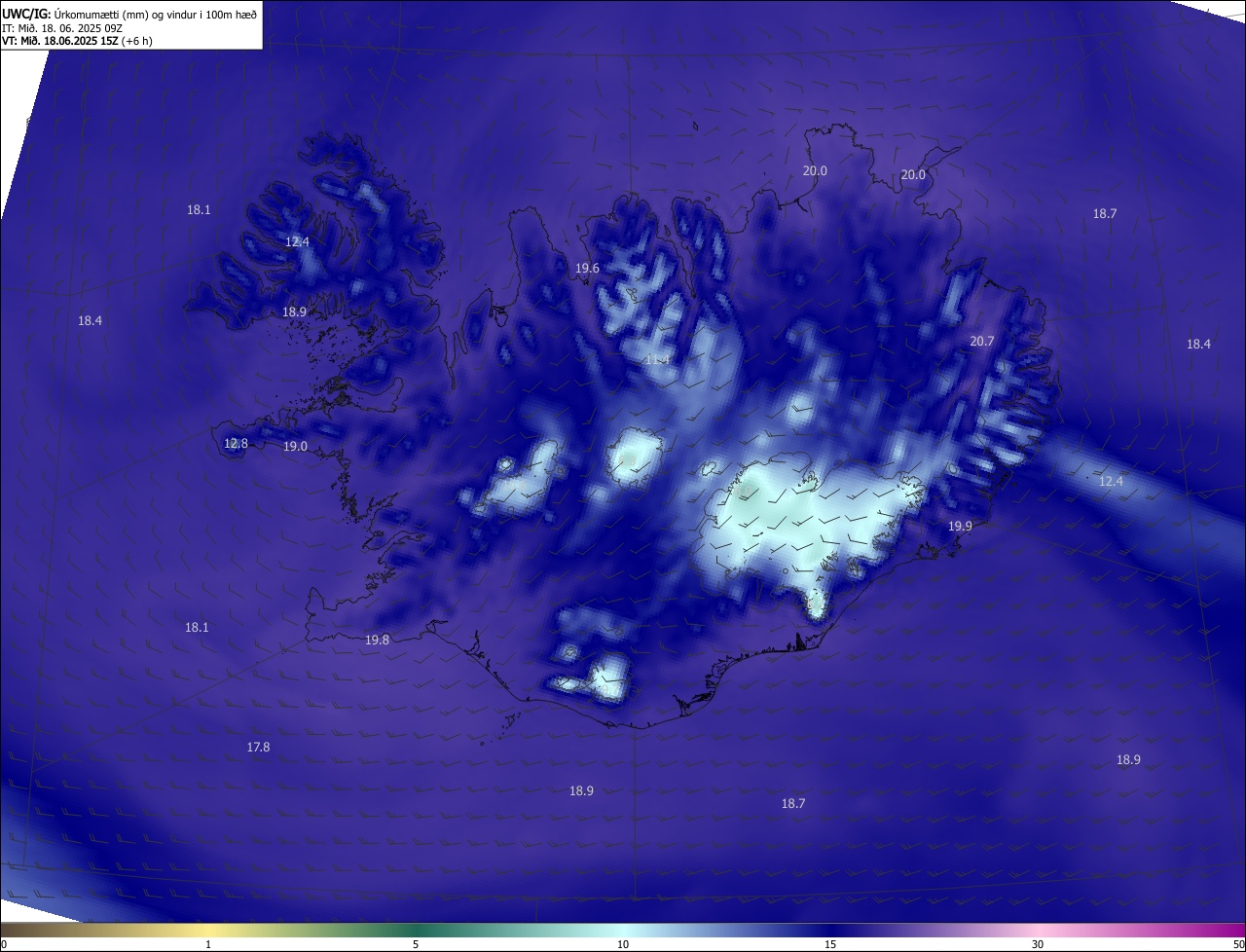Click the 5 tick label on color legend
Viewport: 1246px width, 952px height.
pyautogui.click(x=416, y=944)
